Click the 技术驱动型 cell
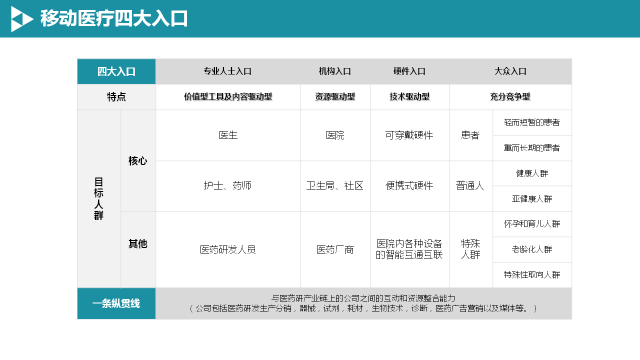Image resolution: width=640 pixels, height=360 pixels. click(x=410, y=97)
